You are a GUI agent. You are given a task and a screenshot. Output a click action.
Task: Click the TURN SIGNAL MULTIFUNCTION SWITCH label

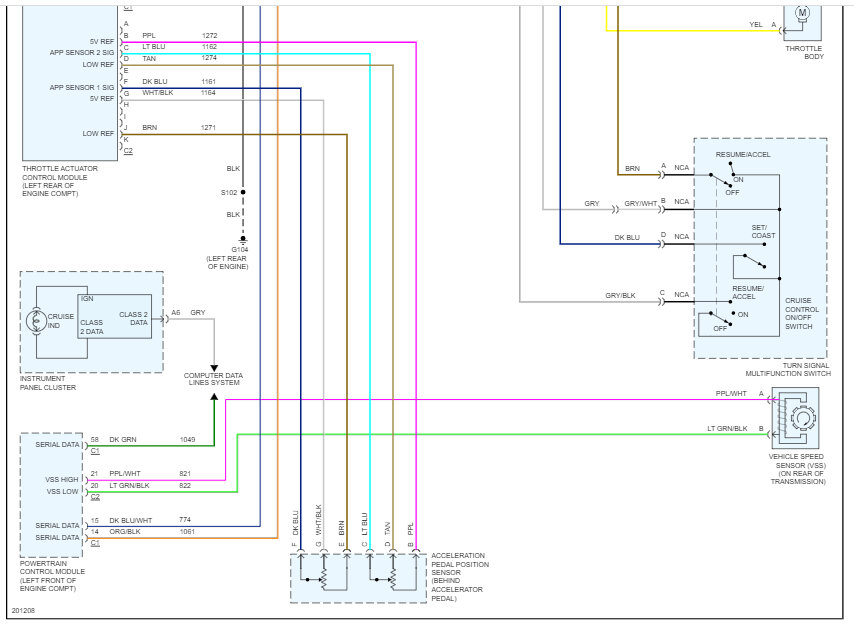tap(788, 369)
